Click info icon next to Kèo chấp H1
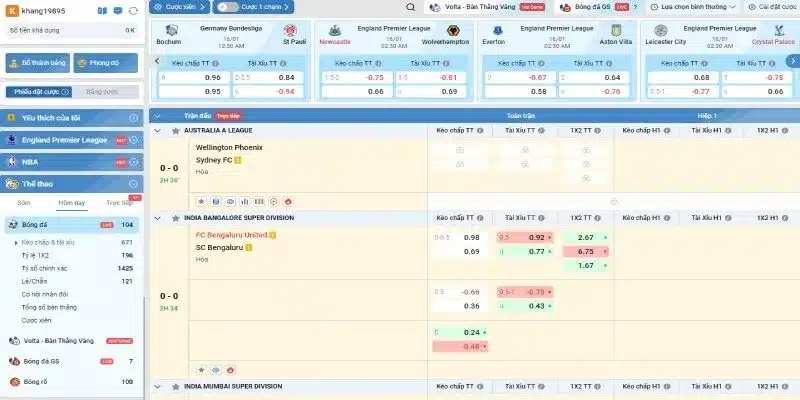This screenshot has height=400, width=800. pyautogui.click(x=665, y=131)
